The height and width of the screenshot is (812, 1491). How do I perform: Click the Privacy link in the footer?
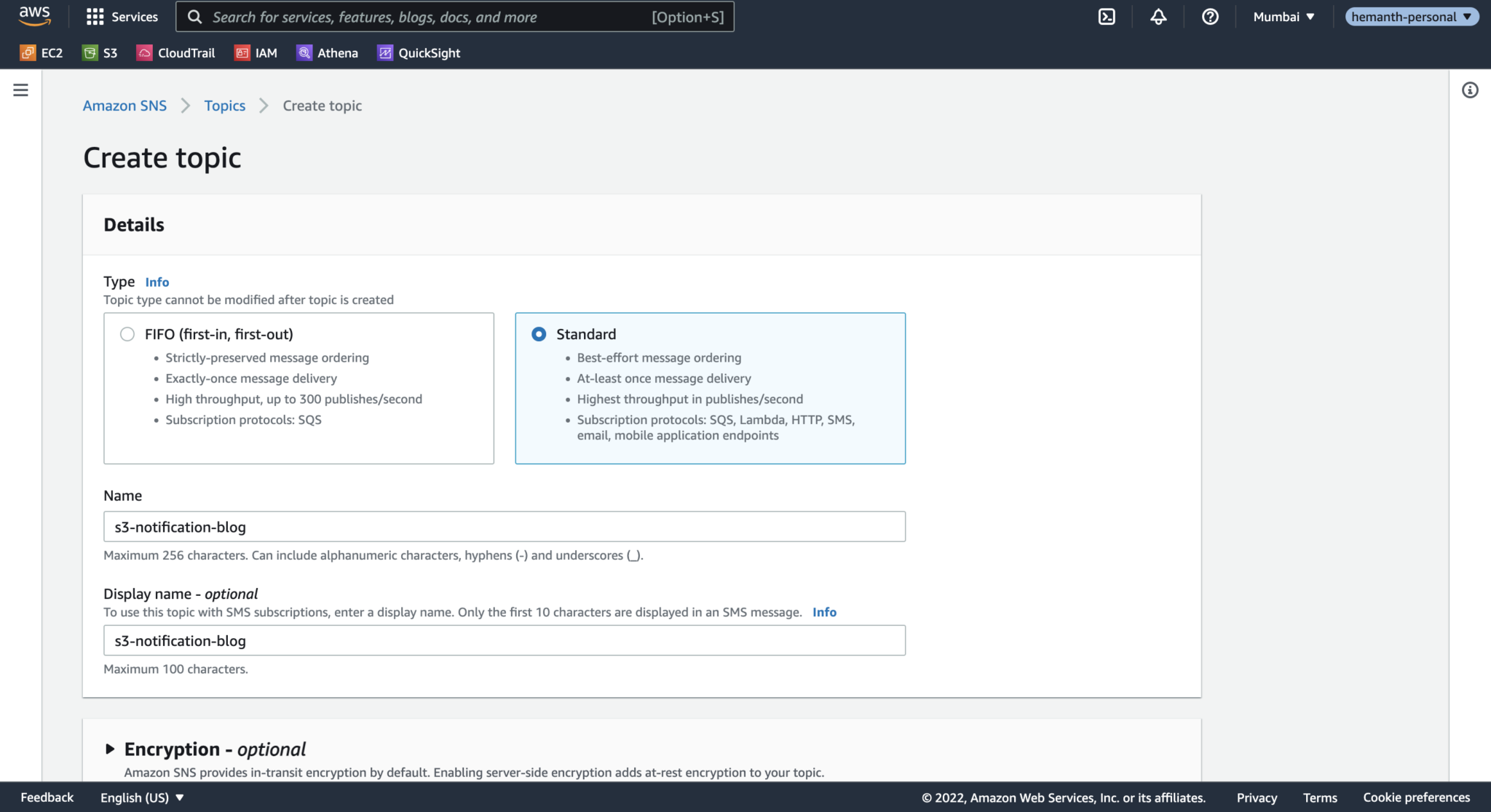coord(1257,797)
